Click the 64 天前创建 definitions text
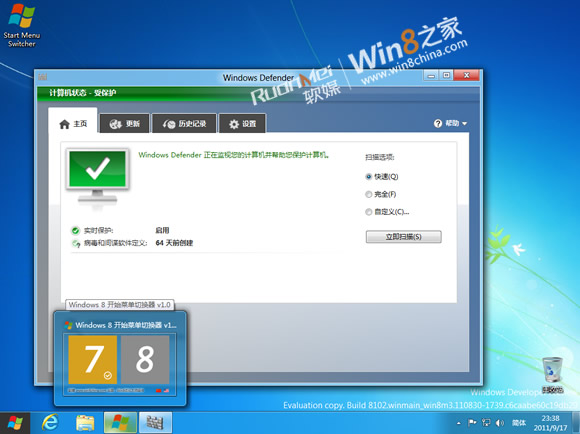The image size is (580, 434). tap(174, 243)
